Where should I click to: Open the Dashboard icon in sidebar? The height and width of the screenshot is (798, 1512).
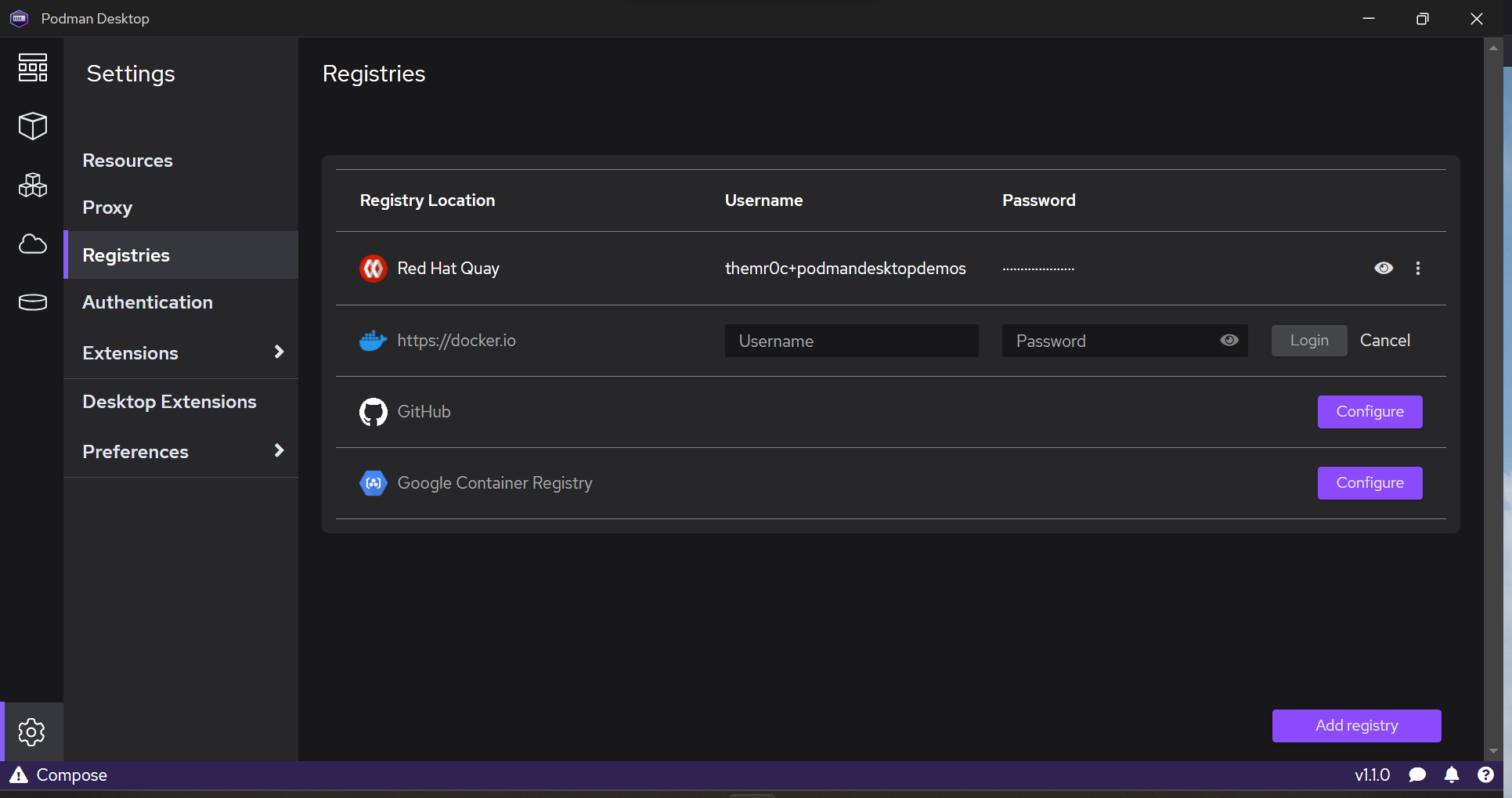coord(32,67)
